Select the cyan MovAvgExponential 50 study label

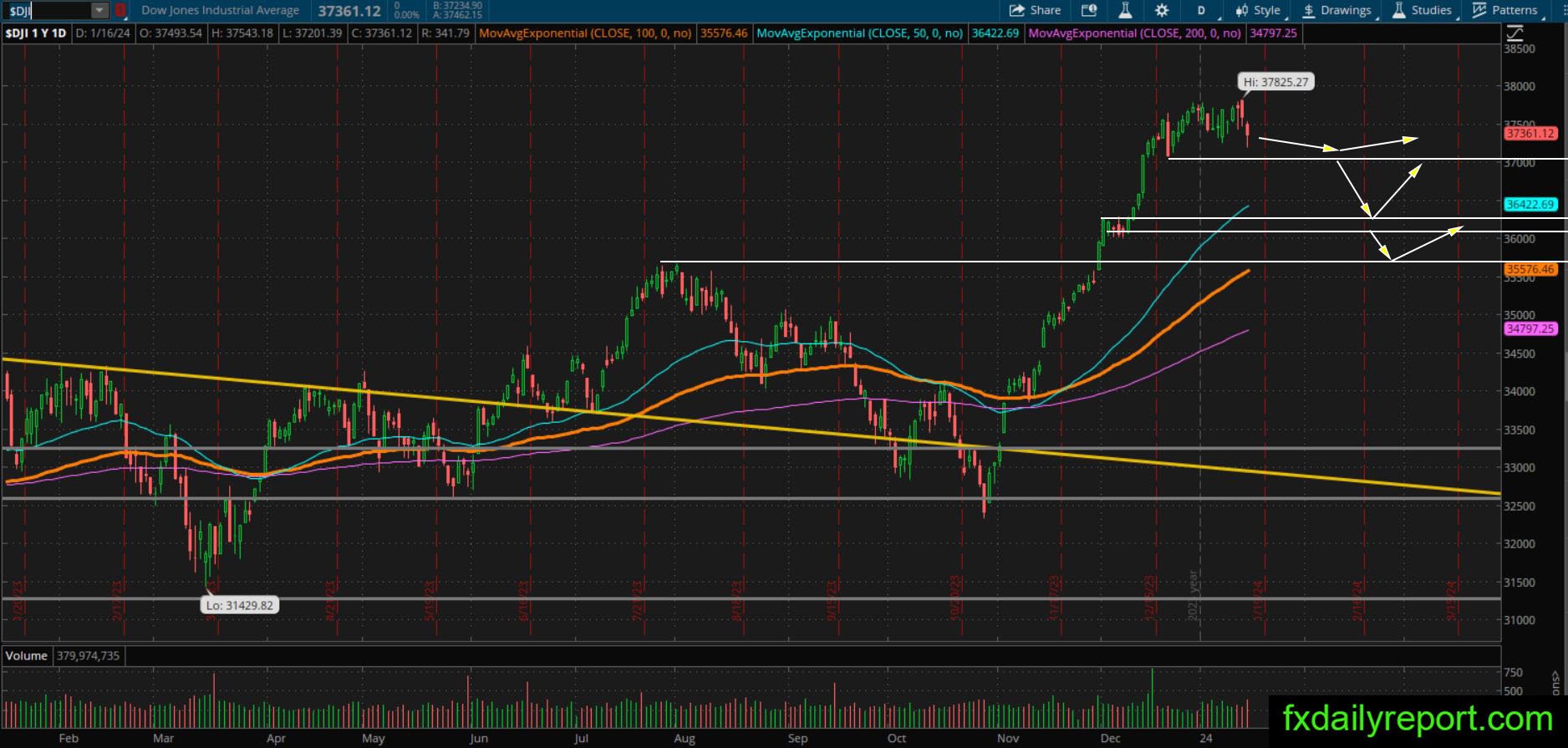859,33
